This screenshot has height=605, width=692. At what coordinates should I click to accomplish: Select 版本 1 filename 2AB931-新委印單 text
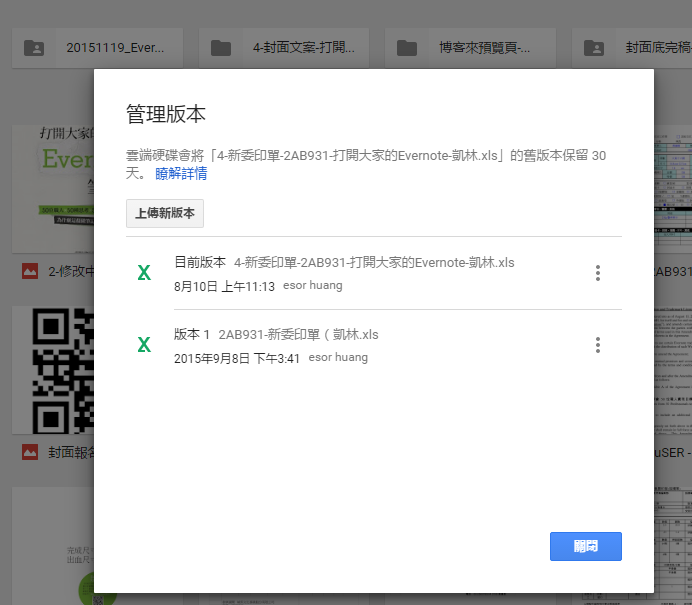[x=298, y=335]
